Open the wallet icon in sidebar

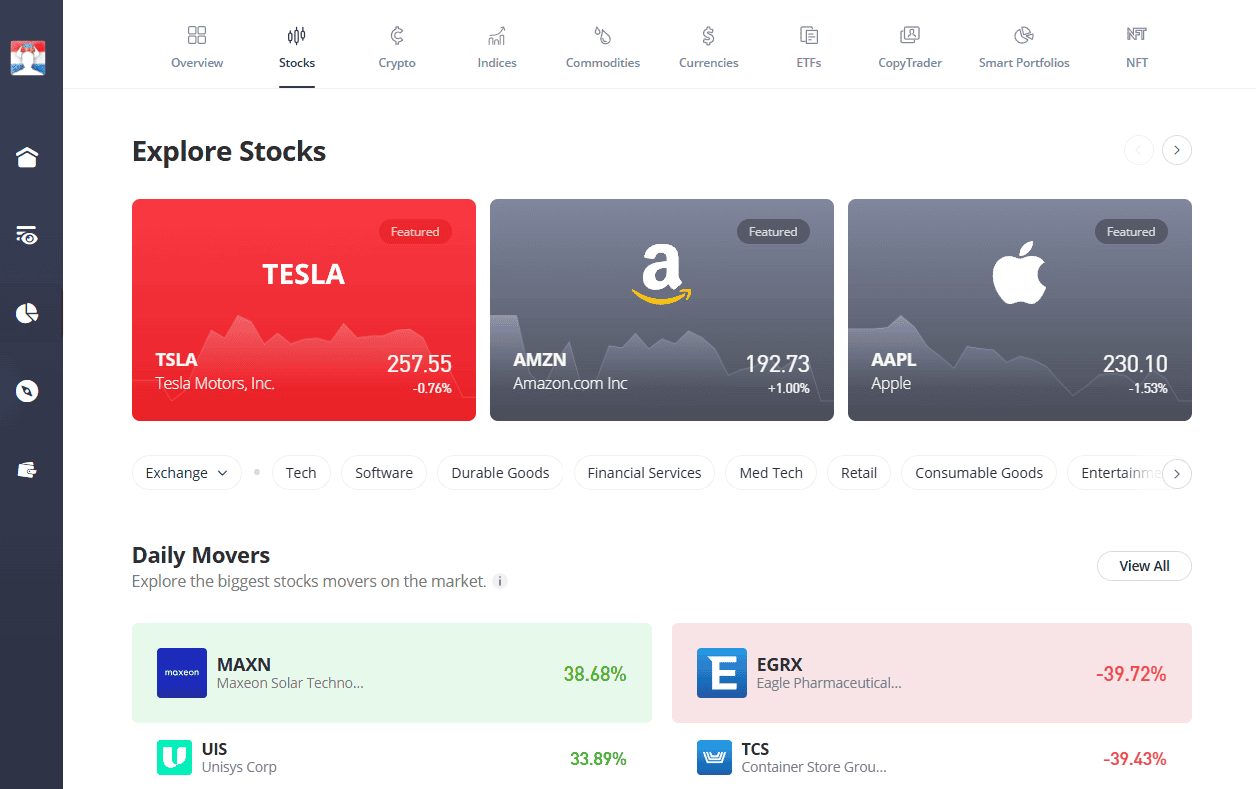[27, 469]
